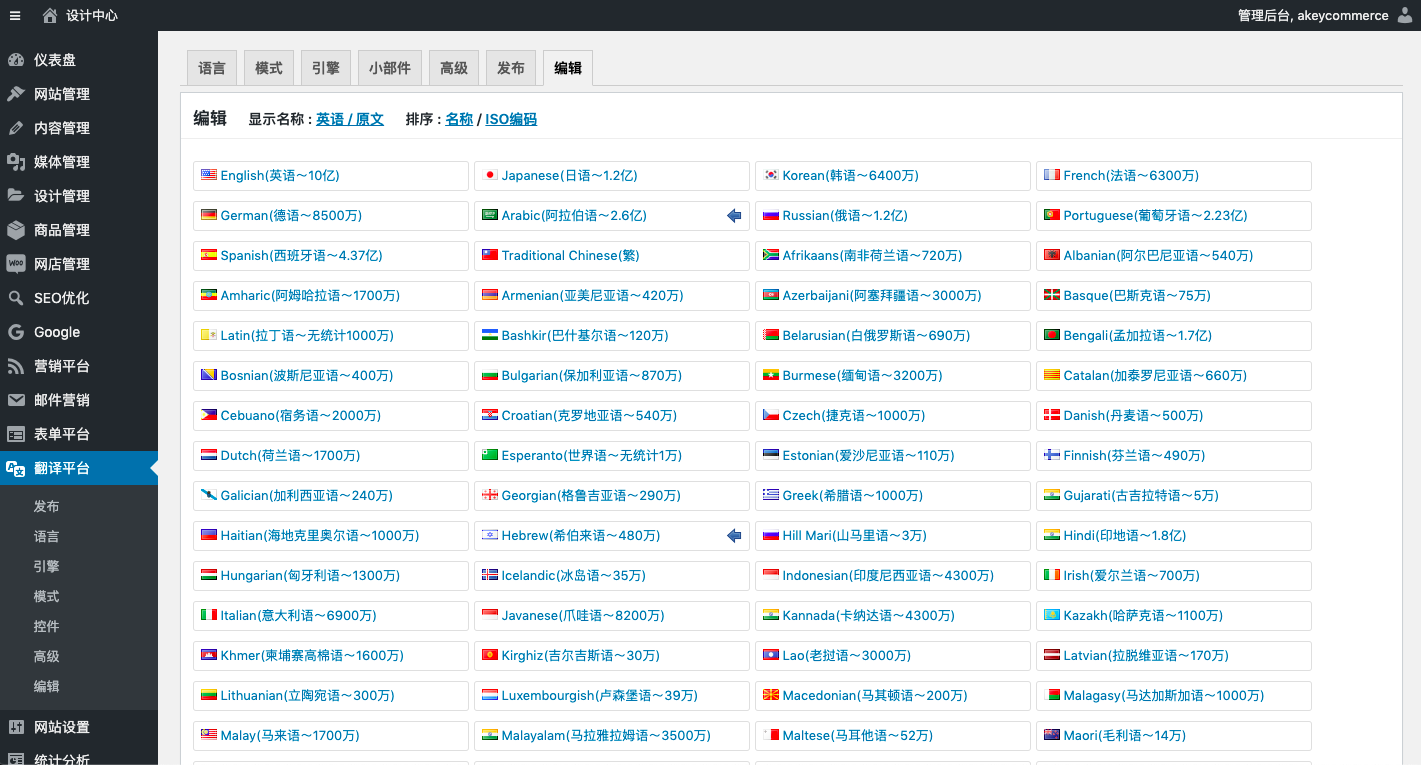Click the user avatar icon at top right
1421x765 pixels.
pyautogui.click(x=1405, y=15)
